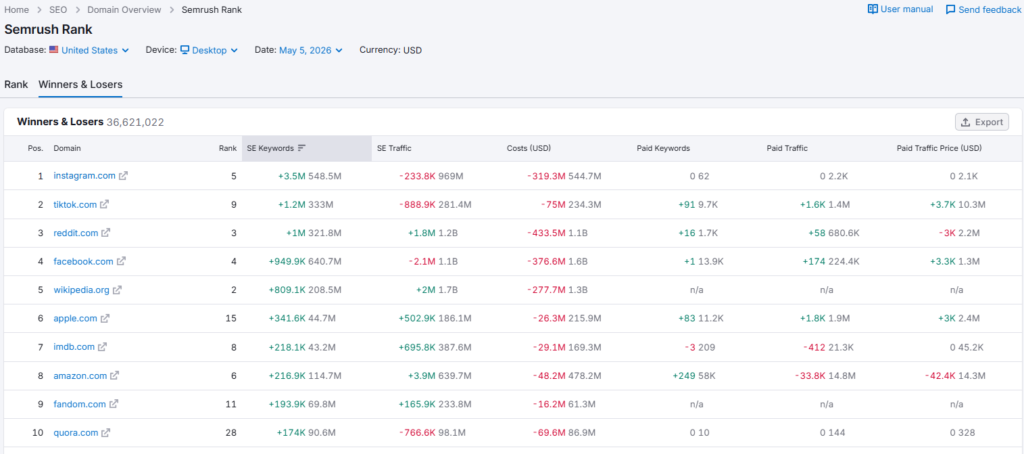Click the Semrush Rank page heading
Viewport: 1024px width, 454px height.
[x=48, y=29]
